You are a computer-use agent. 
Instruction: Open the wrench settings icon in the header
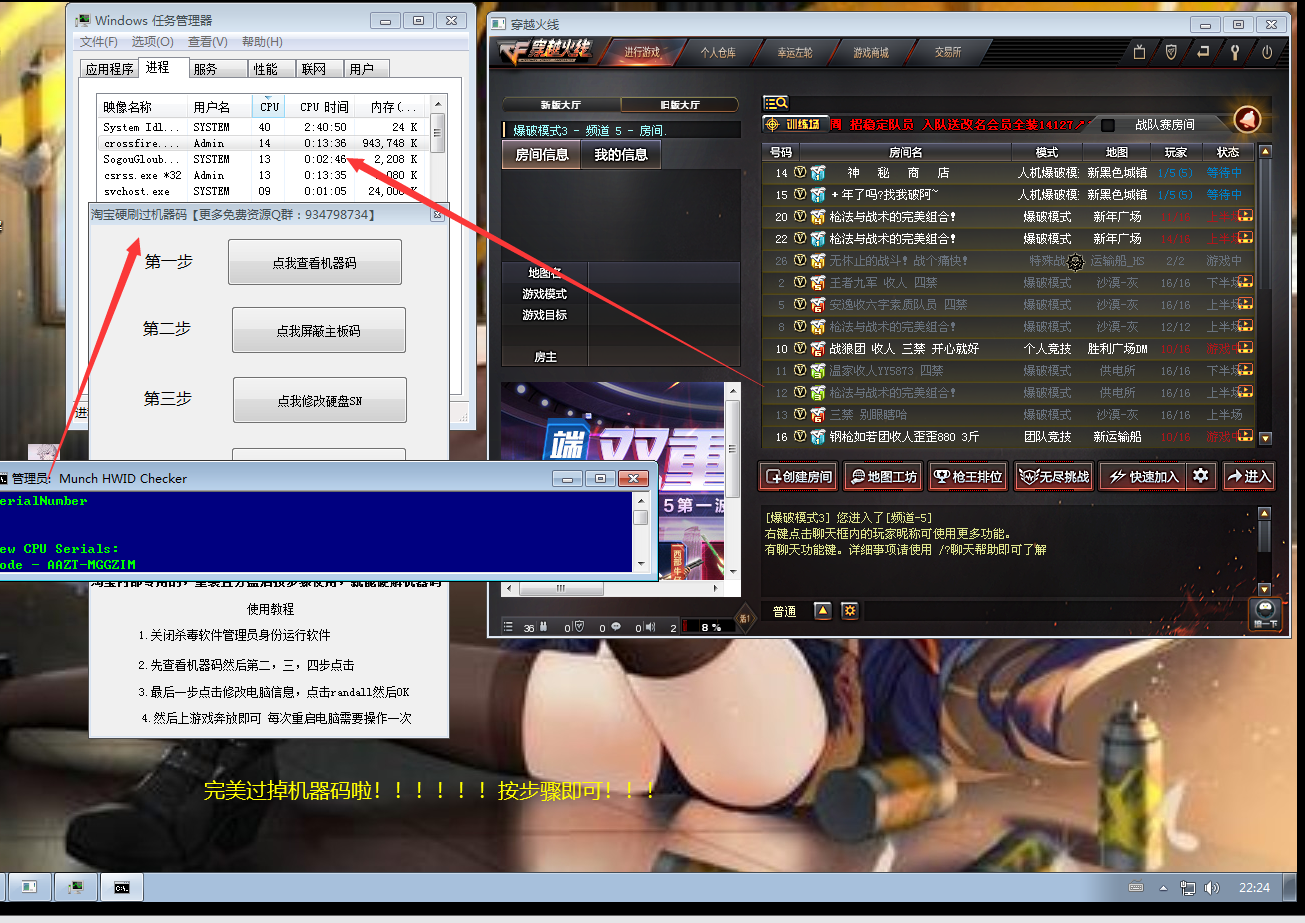coord(1235,52)
